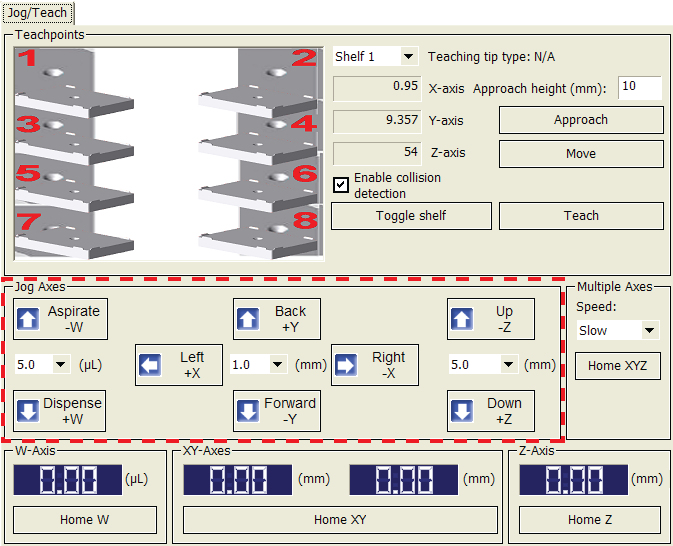Open the Shelf 1 dropdown
The height and width of the screenshot is (546, 673).
[408, 57]
